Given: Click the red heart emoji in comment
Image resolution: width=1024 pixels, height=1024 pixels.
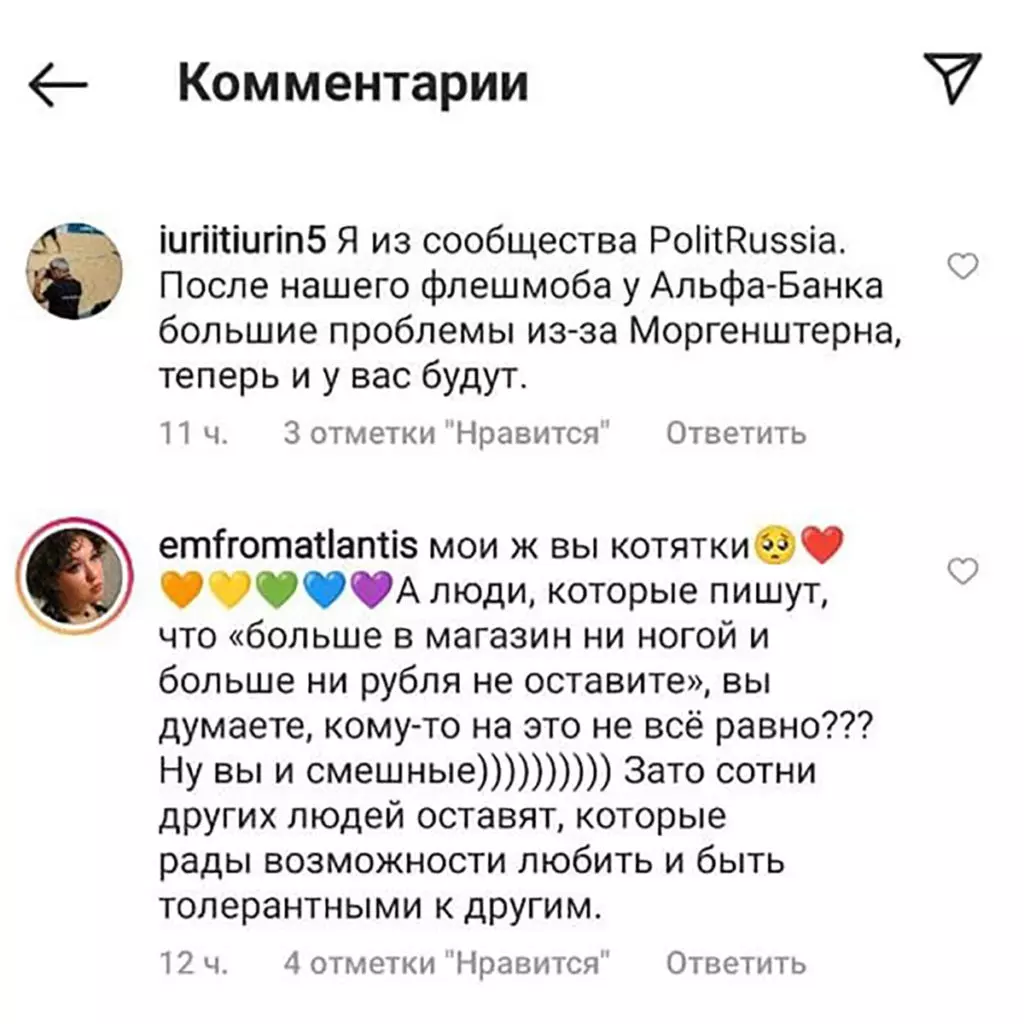Looking at the screenshot, I should tap(824, 545).
